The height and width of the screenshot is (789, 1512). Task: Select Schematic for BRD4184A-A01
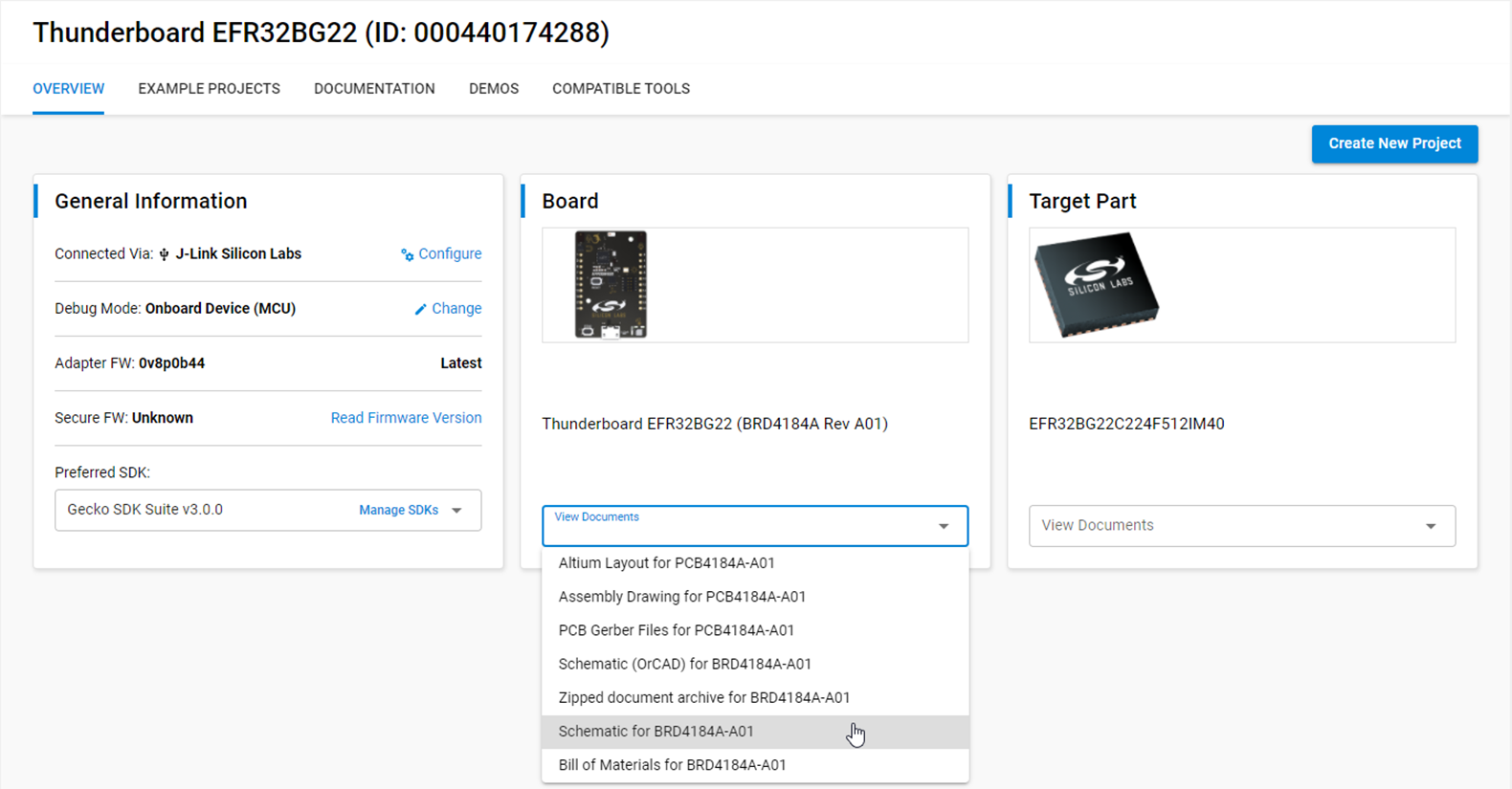tap(755, 732)
